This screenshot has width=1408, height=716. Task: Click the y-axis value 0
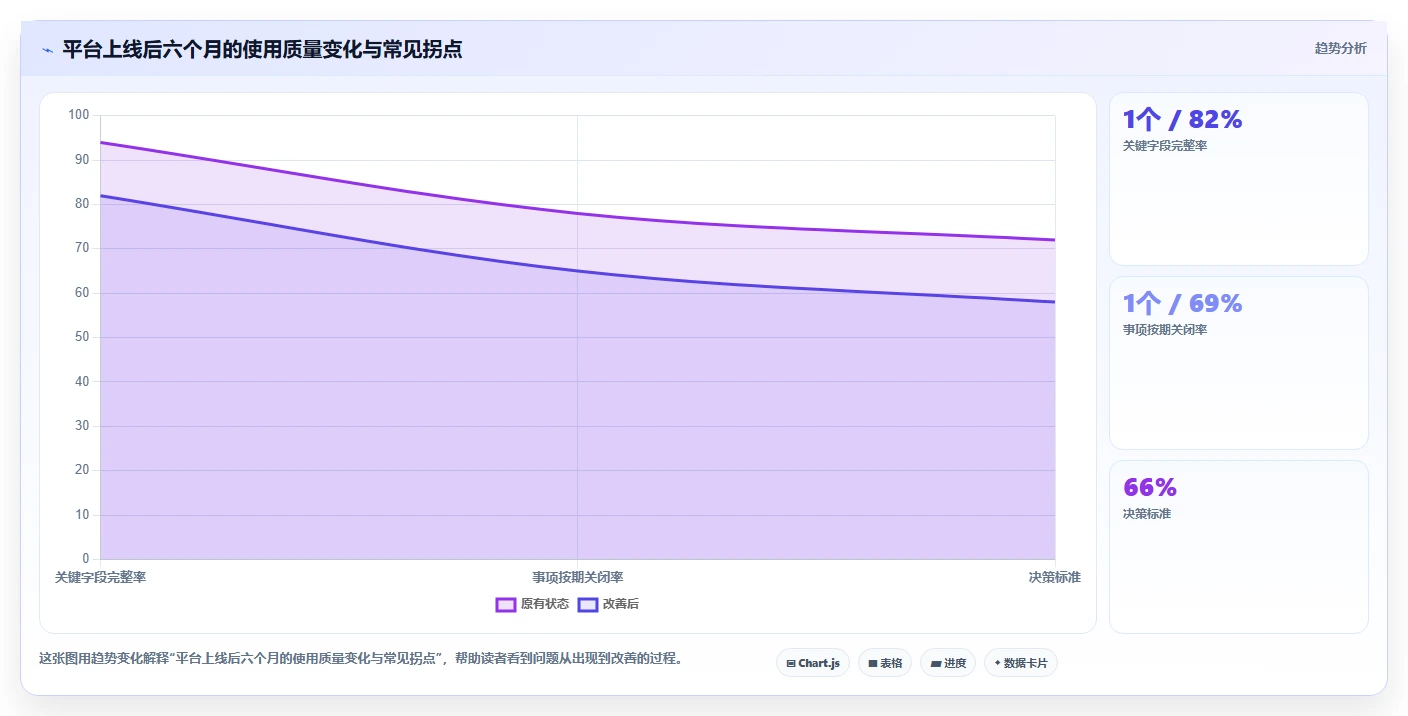86,559
